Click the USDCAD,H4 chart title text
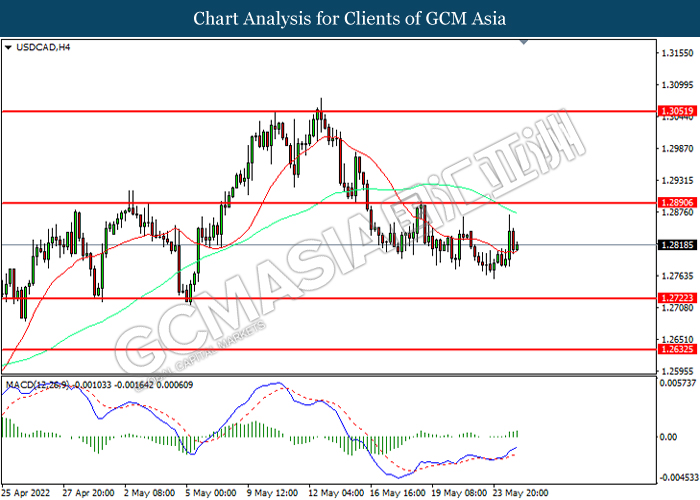 [43, 47]
